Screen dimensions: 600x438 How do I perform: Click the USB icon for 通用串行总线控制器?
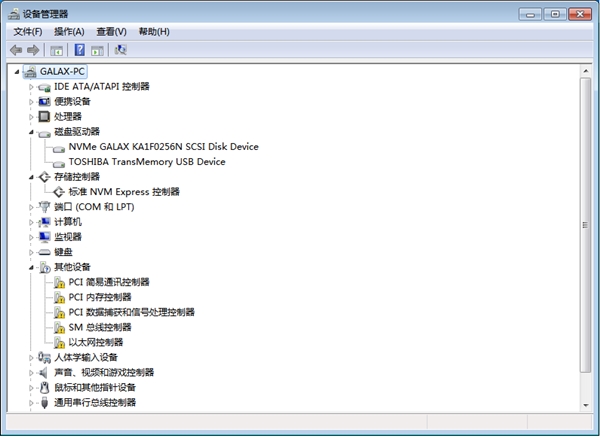tap(44, 402)
